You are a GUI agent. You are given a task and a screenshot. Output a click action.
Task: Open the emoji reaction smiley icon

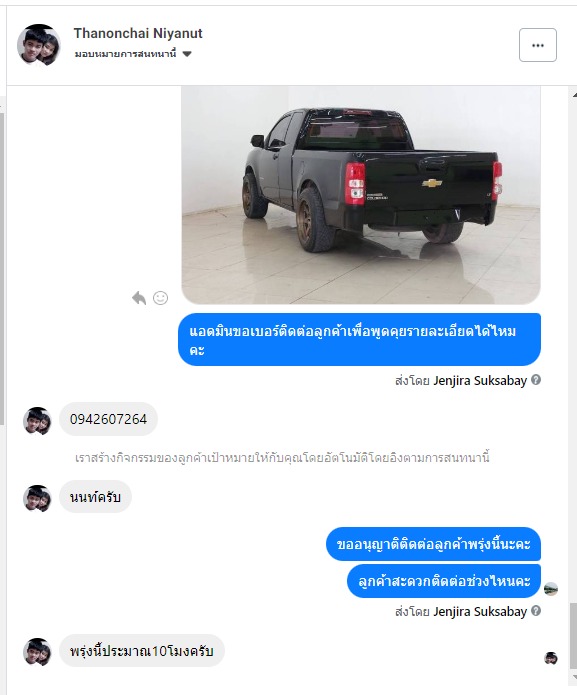tap(160, 298)
